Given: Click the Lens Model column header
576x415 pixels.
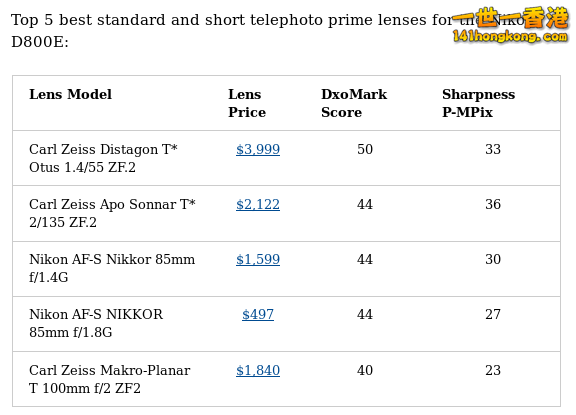Looking at the screenshot, I should (x=71, y=94).
